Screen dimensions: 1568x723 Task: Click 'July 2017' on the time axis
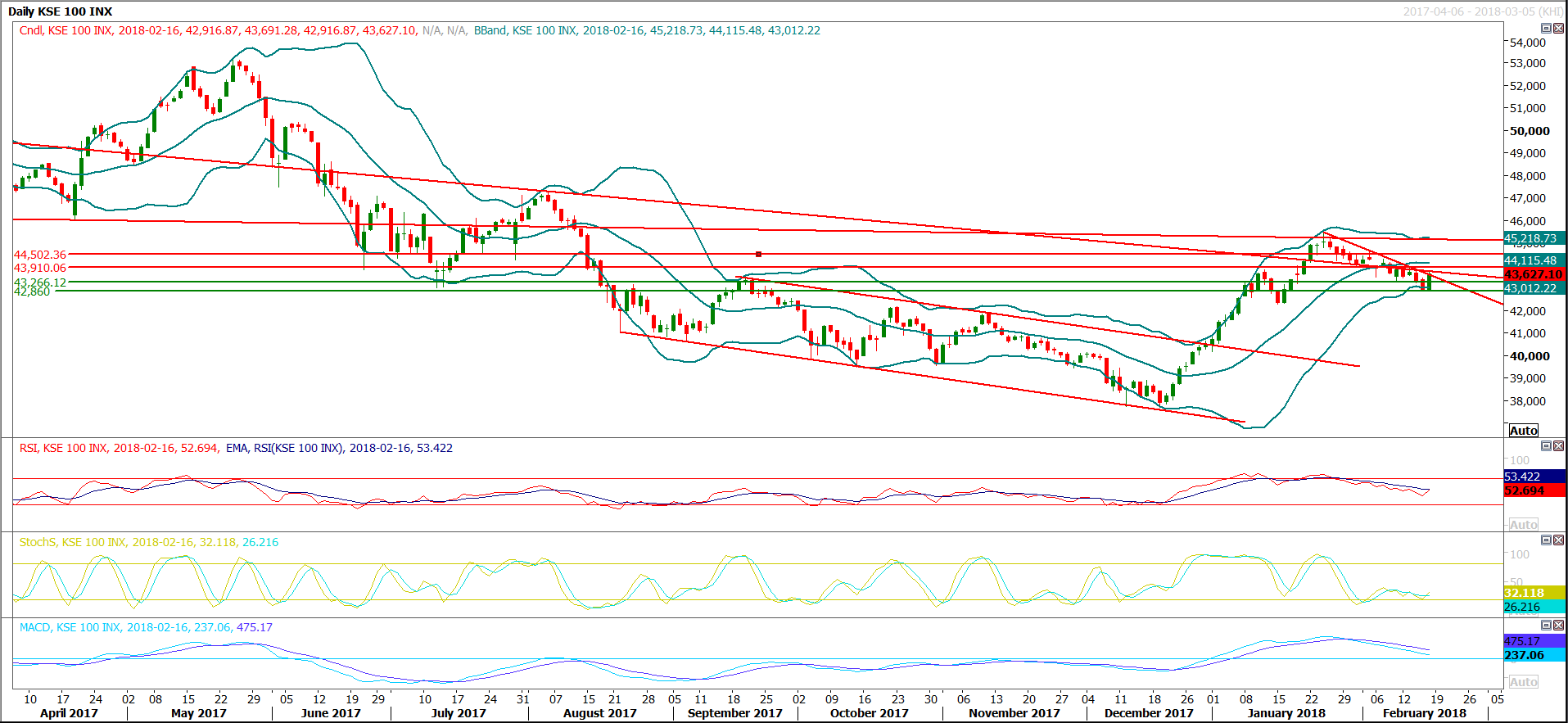click(459, 713)
